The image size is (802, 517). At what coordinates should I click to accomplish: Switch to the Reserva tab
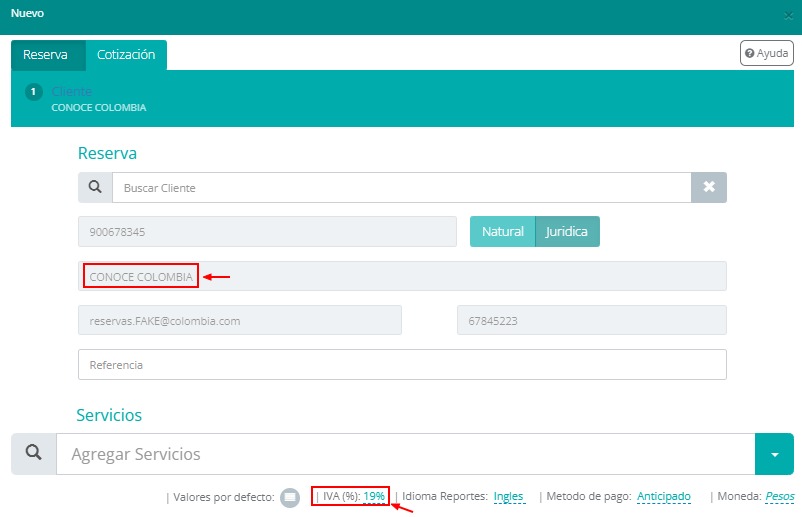click(x=46, y=55)
